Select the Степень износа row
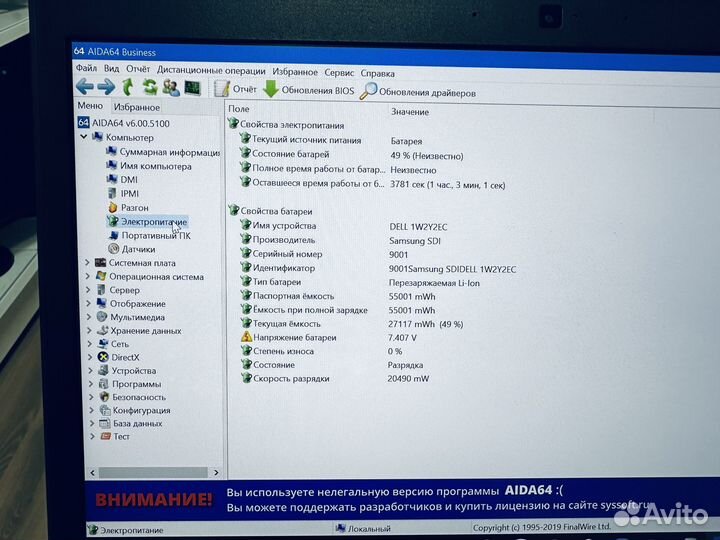720x540 pixels. click(x=321, y=351)
